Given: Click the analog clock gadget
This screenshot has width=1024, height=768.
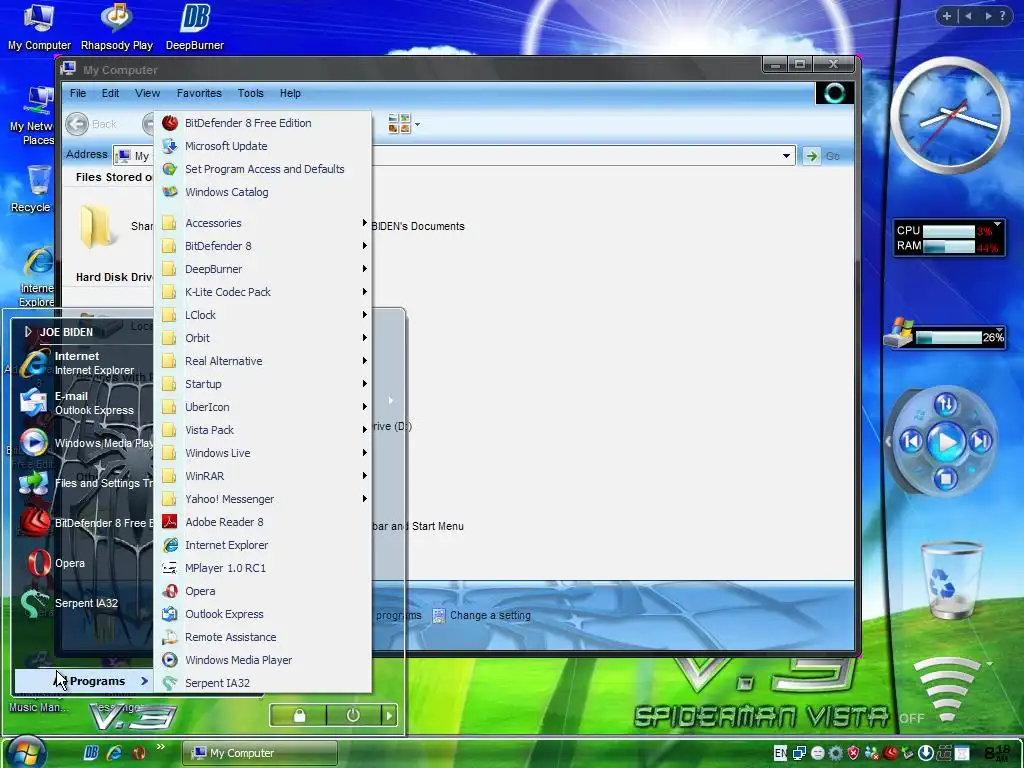Looking at the screenshot, I should pyautogui.click(x=950, y=115).
